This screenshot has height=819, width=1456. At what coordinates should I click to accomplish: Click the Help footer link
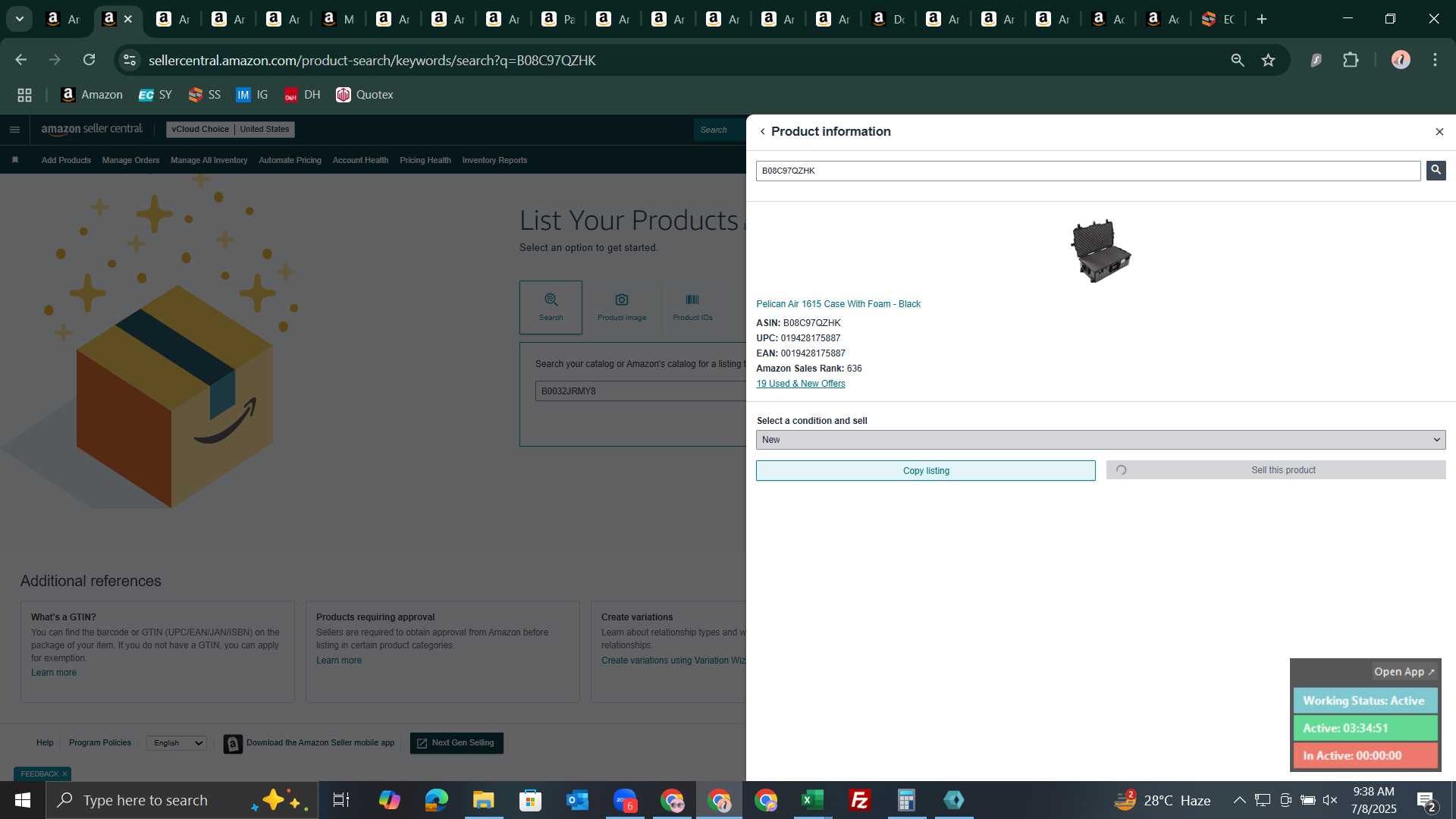pyautogui.click(x=45, y=743)
